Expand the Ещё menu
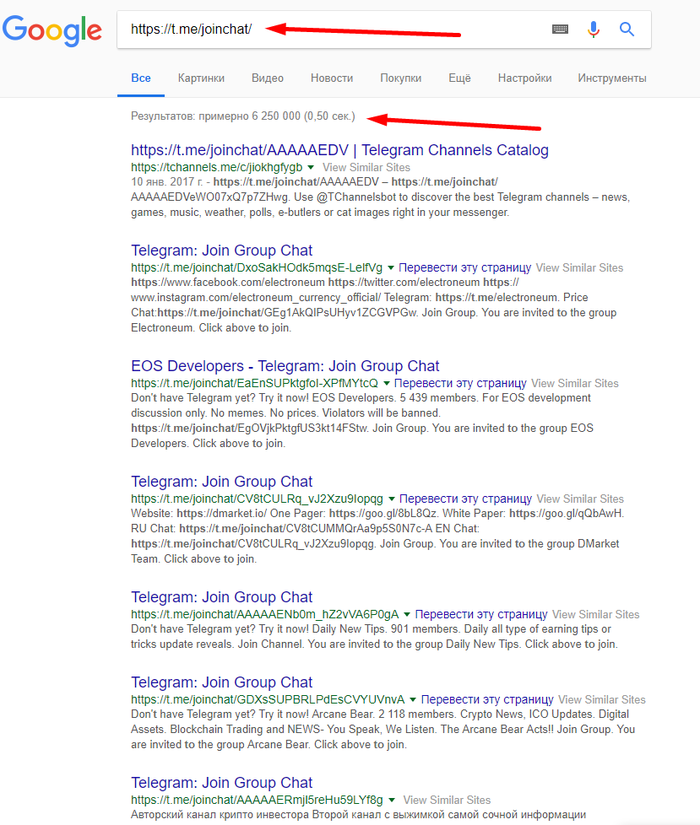This screenshot has width=700, height=825. pos(459,78)
